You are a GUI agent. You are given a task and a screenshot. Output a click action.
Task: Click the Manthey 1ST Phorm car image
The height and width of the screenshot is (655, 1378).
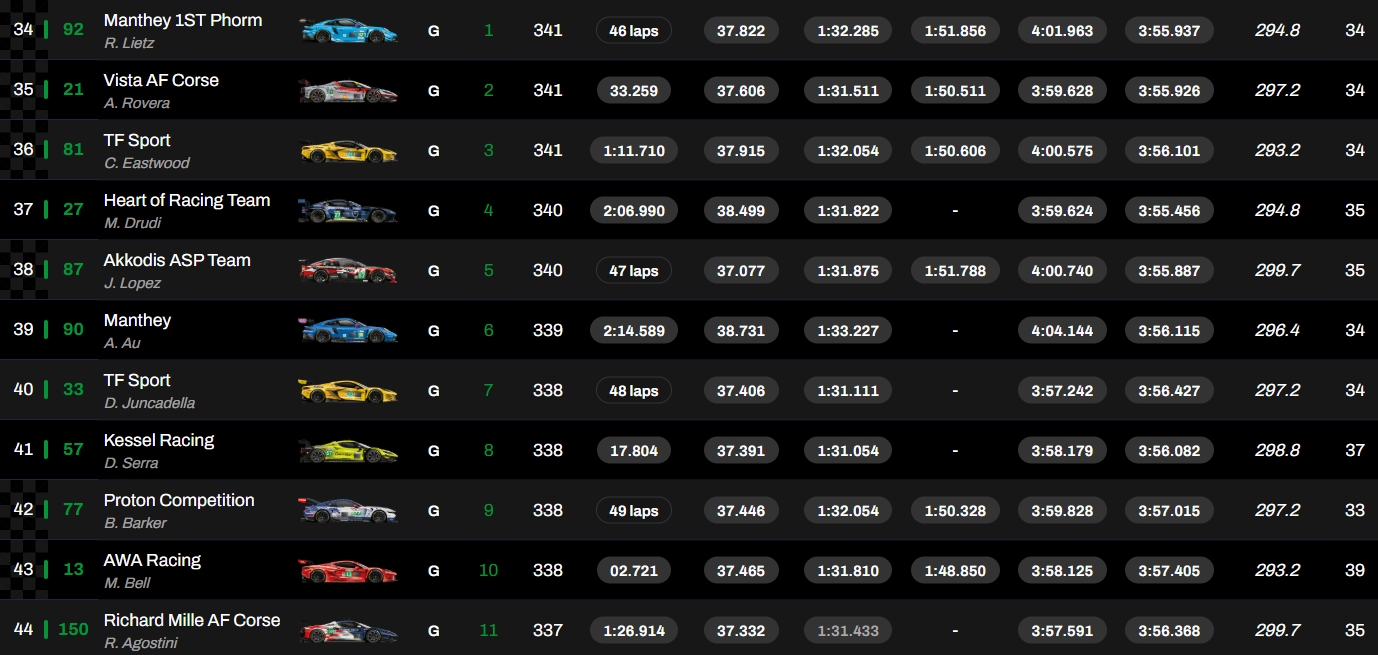348,30
